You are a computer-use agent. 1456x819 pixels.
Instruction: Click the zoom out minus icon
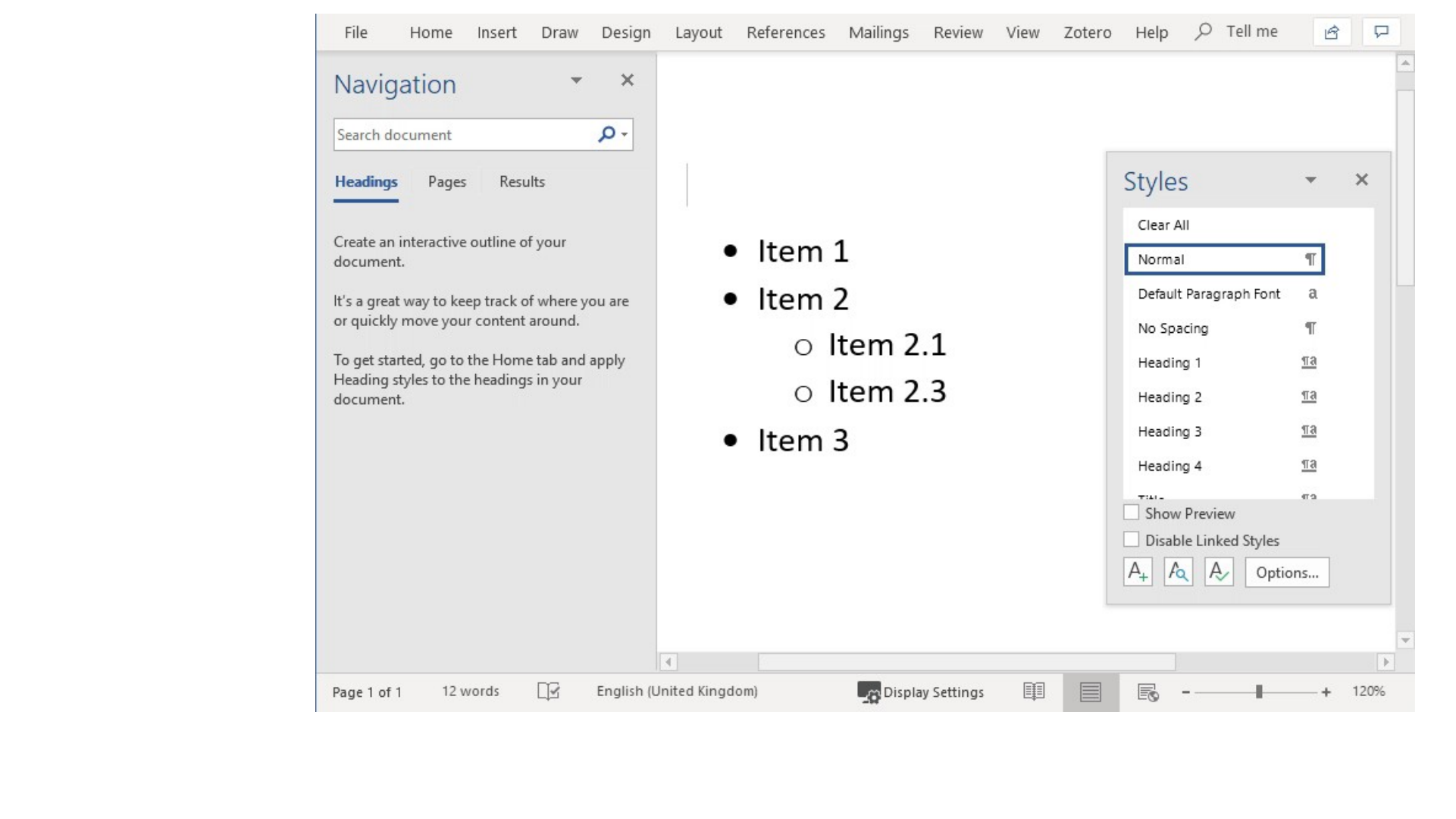(x=1185, y=692)
